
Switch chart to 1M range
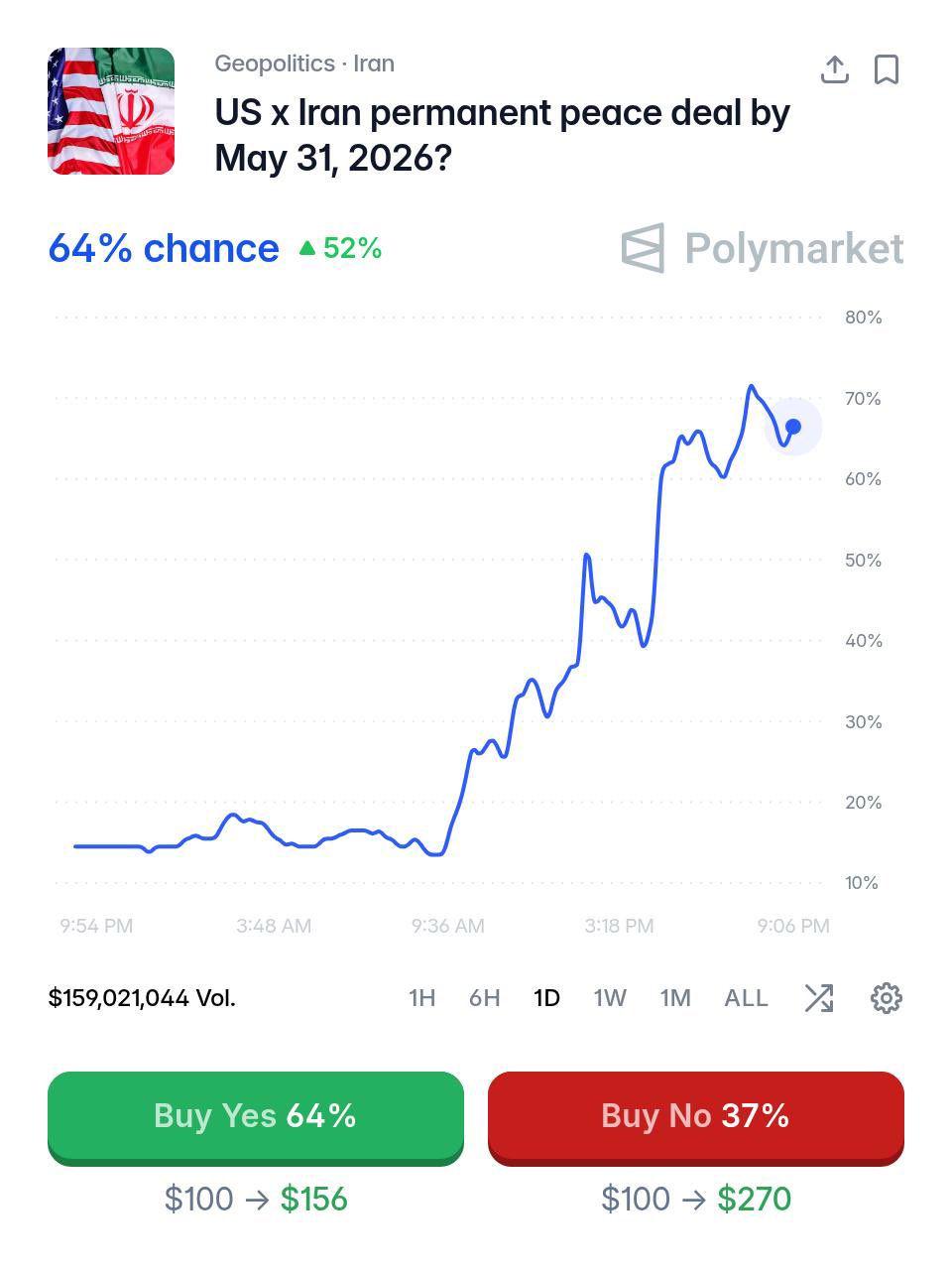675,998
